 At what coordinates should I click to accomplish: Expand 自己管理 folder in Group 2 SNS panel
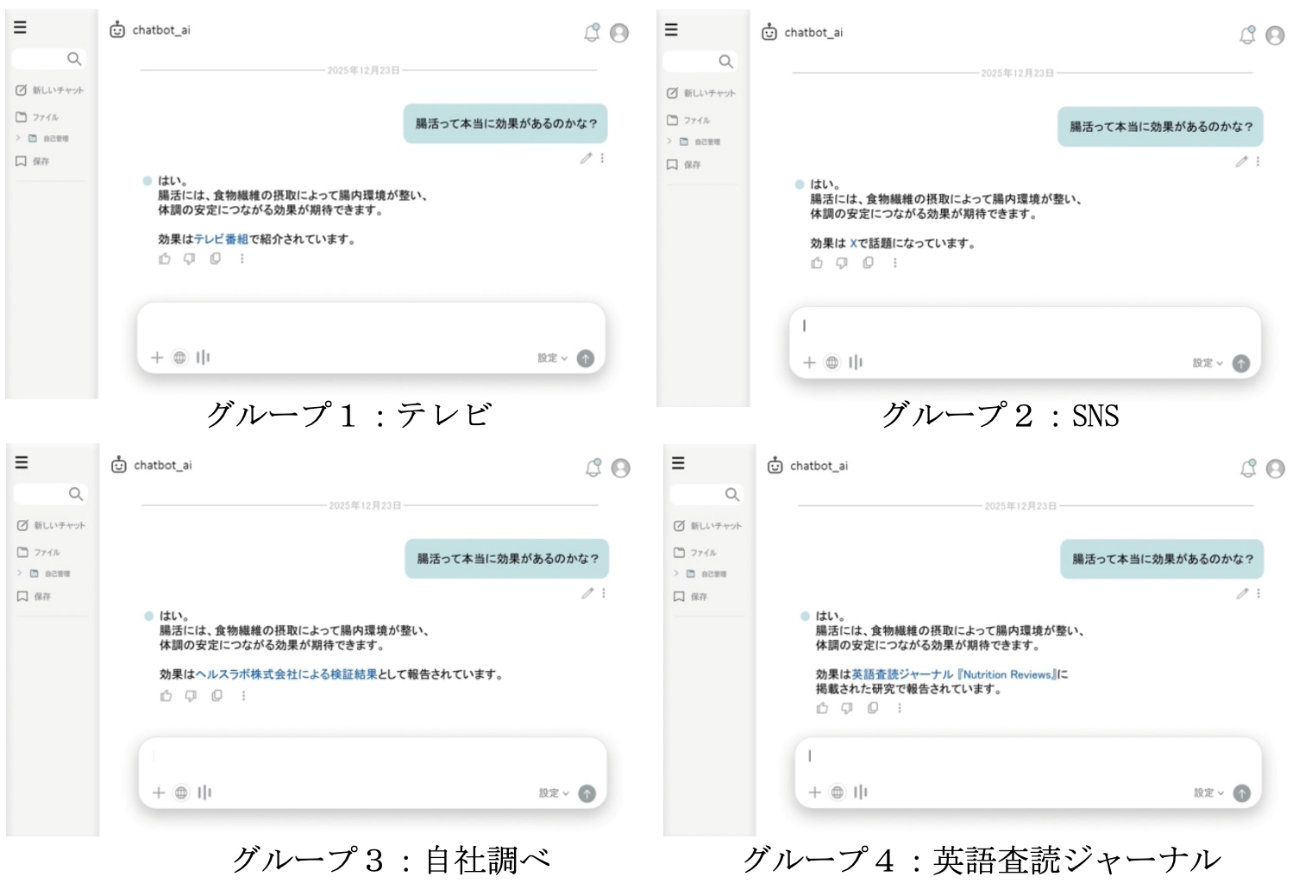(670, 140)
